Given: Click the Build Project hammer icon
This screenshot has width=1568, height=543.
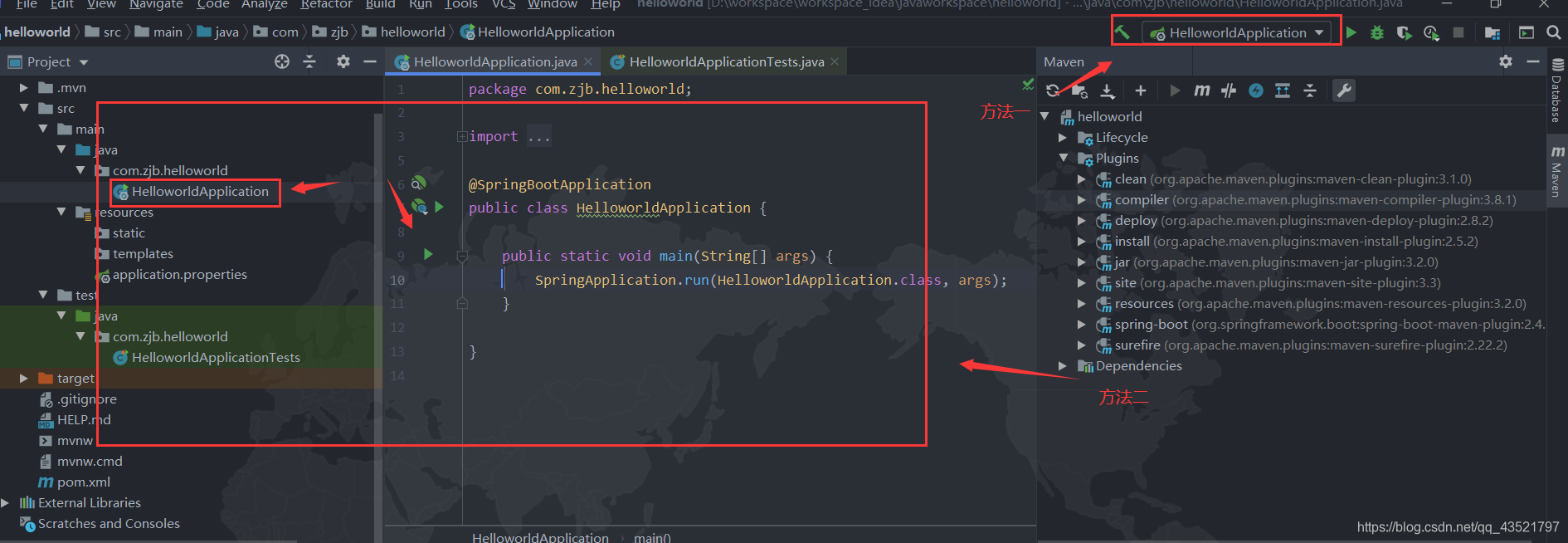Looking at the screenshot, I should [x=1122, y=32].
